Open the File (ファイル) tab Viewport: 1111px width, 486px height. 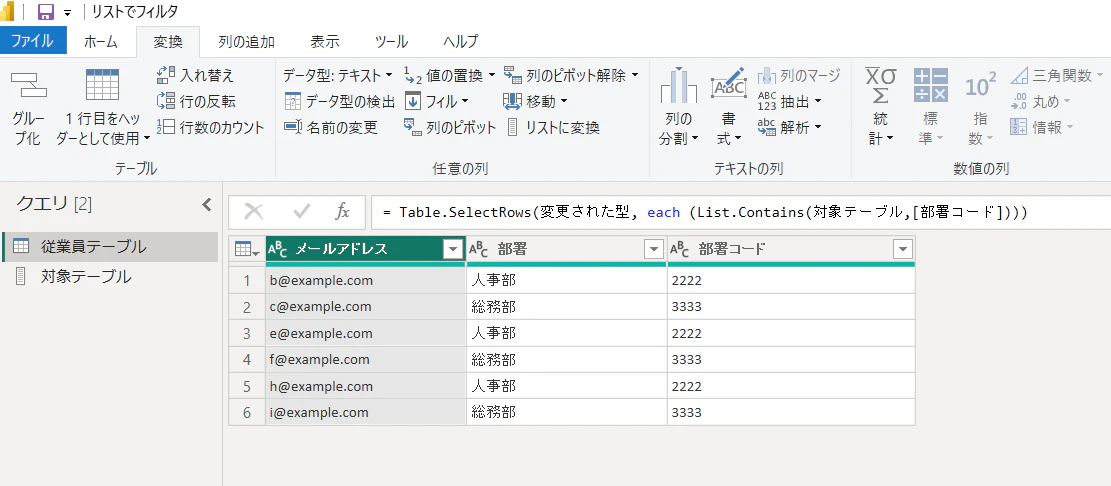pyautogui.click(x=33, y=41)
